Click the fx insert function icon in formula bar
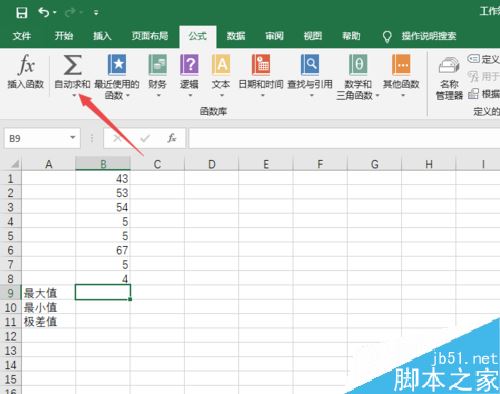 click(x=172, y=138)
